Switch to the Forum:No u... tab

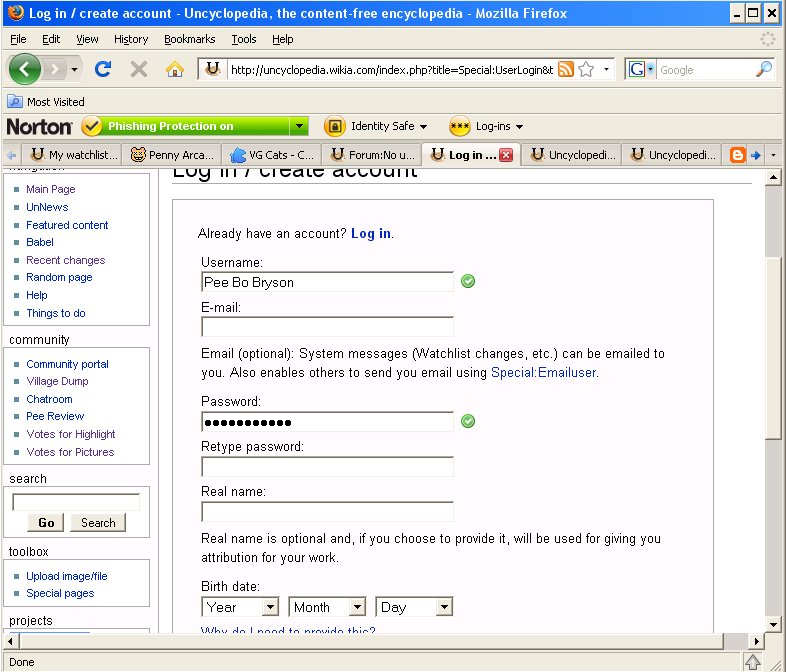click(x=372, y=155)
